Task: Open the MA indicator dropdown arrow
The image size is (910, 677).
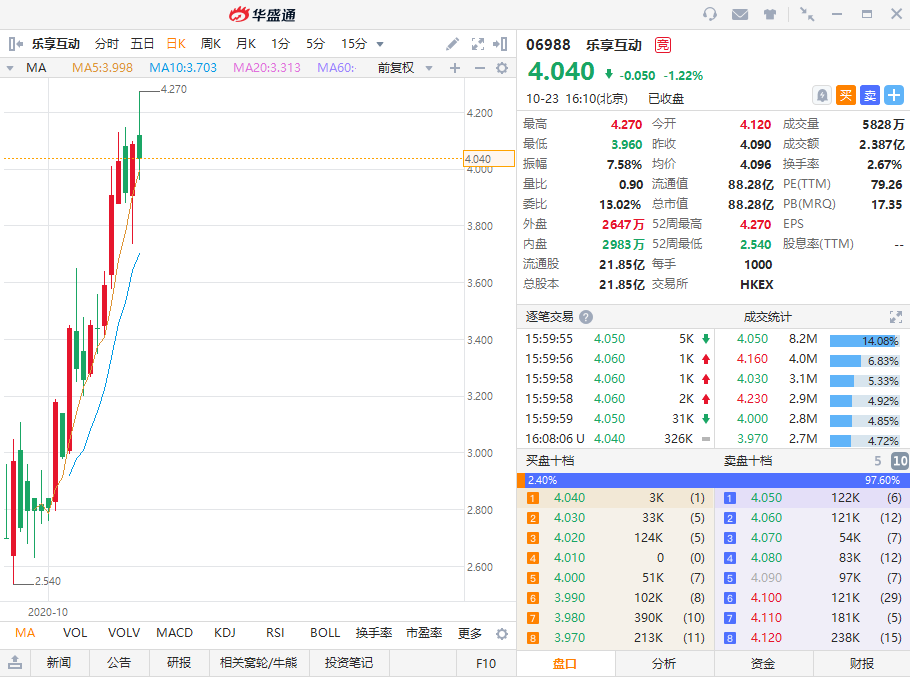Action: point(10,68)
